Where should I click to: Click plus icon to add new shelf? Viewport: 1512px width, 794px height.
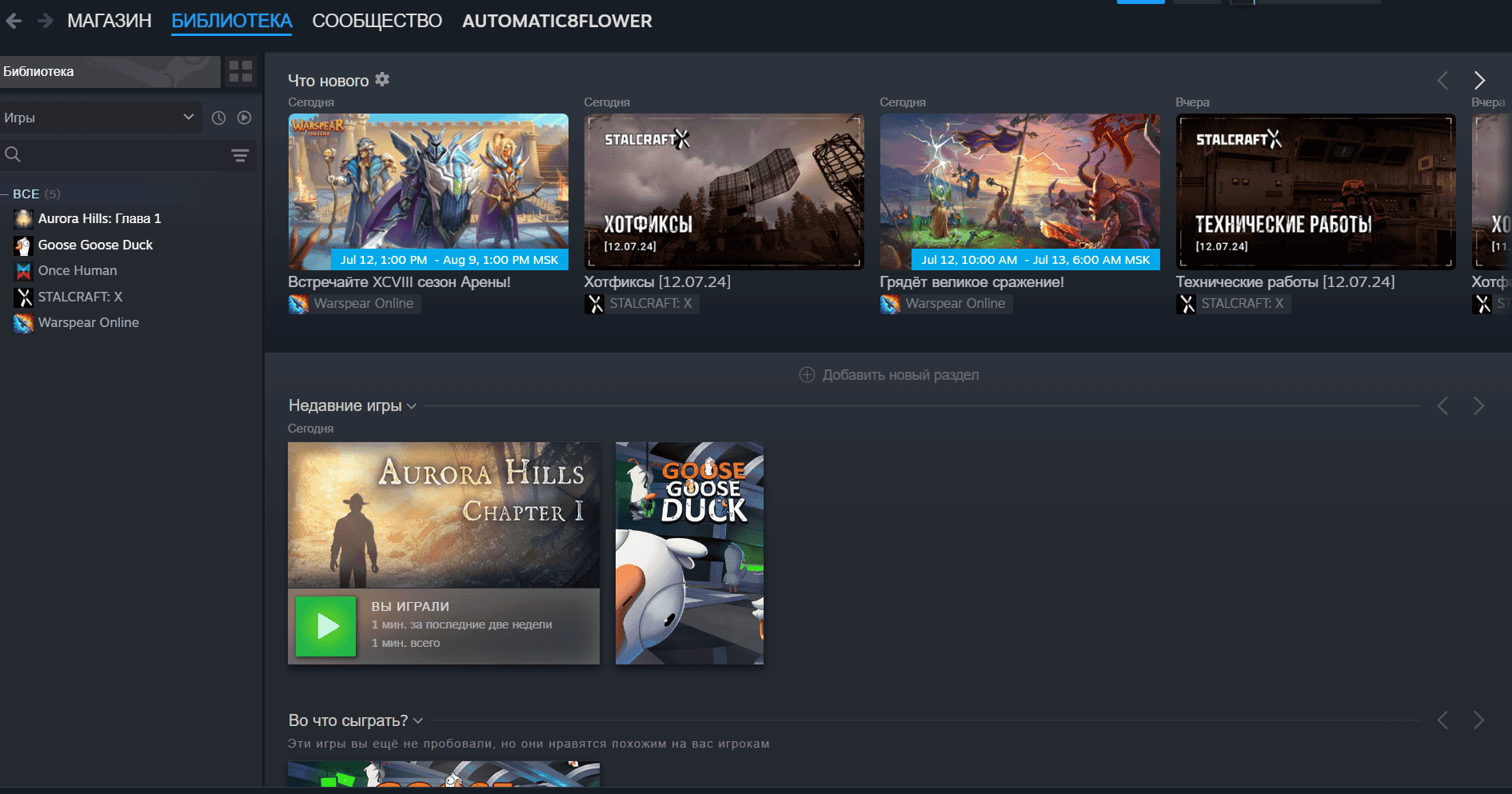[x=807, y=375]
